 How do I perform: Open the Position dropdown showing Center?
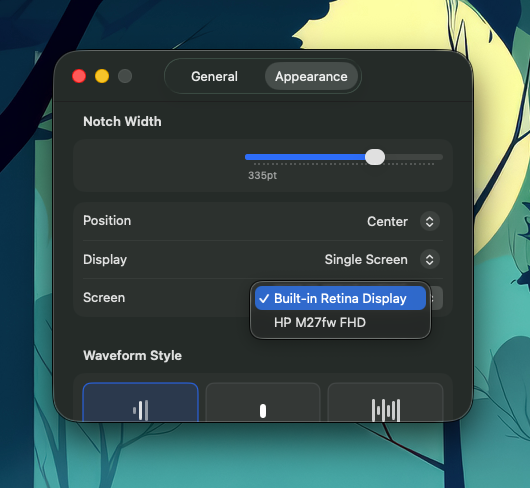[430, 222]
